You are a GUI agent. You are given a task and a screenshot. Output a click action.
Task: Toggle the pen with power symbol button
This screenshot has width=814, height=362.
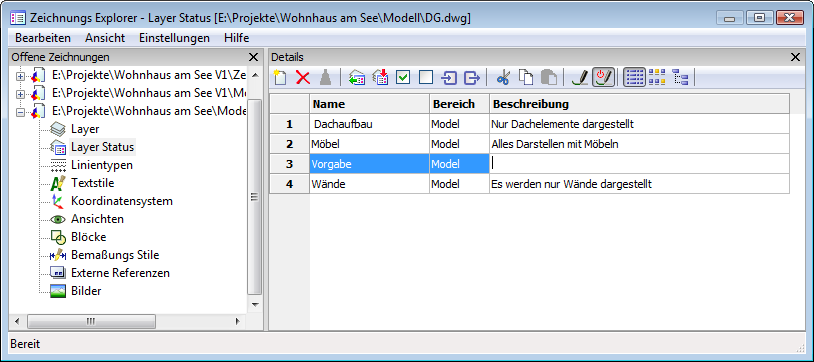tap(604, 78)
